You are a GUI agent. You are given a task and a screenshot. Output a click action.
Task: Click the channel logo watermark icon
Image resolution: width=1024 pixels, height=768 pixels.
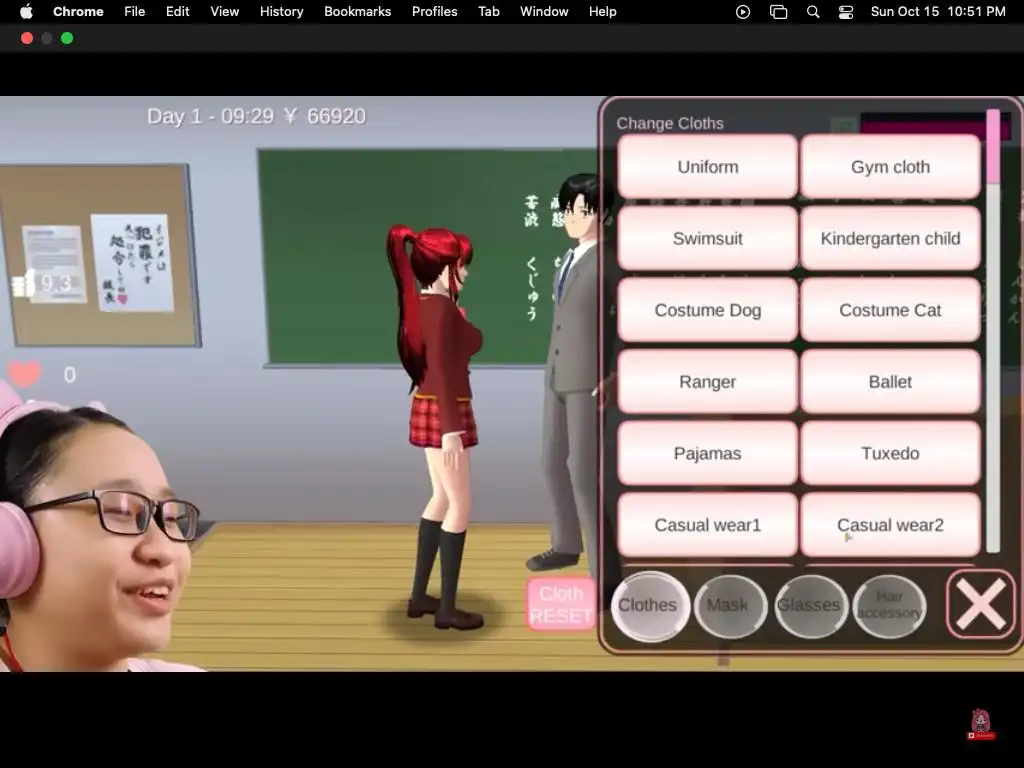(981, 724)
